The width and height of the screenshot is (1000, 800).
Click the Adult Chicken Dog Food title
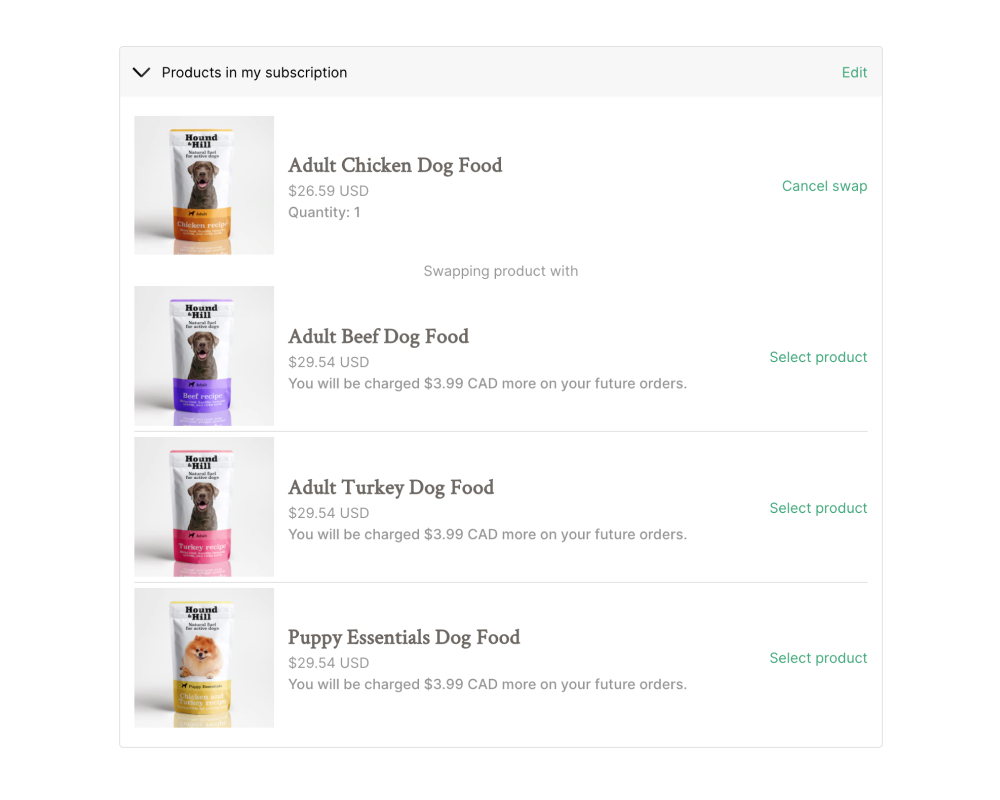click(x=395, y=165)
